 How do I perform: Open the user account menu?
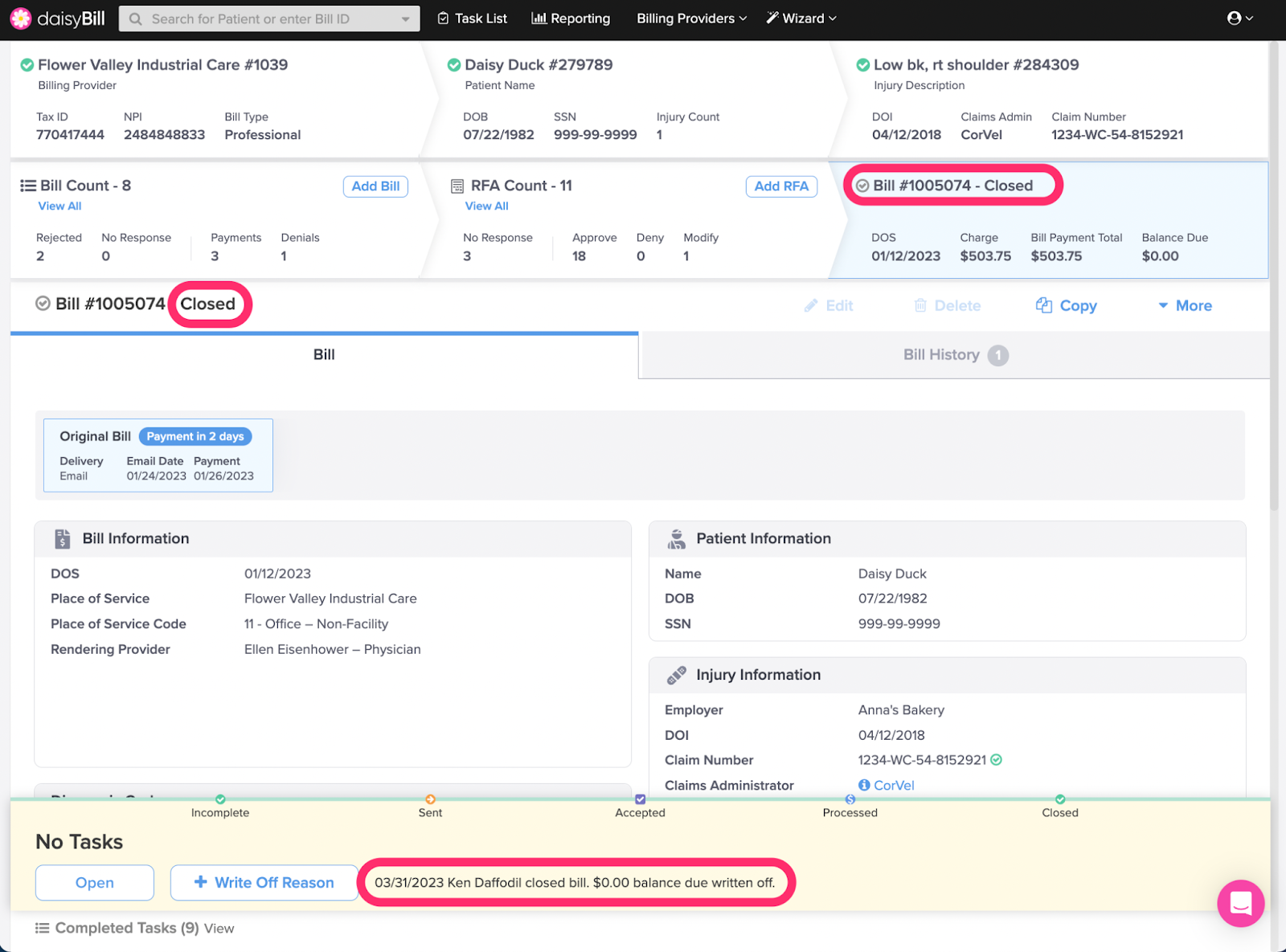(1239, 18)
